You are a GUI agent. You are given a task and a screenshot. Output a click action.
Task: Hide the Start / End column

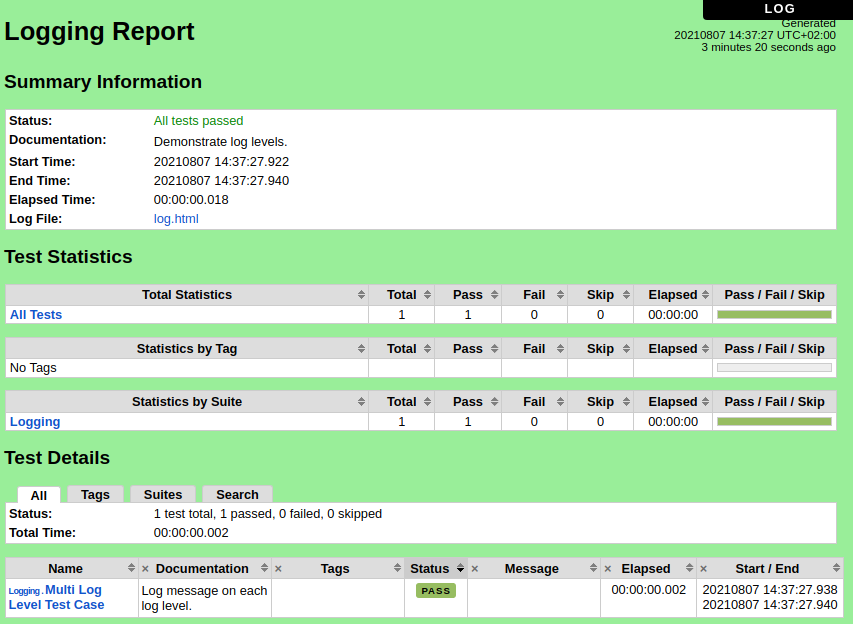[703, 569]
